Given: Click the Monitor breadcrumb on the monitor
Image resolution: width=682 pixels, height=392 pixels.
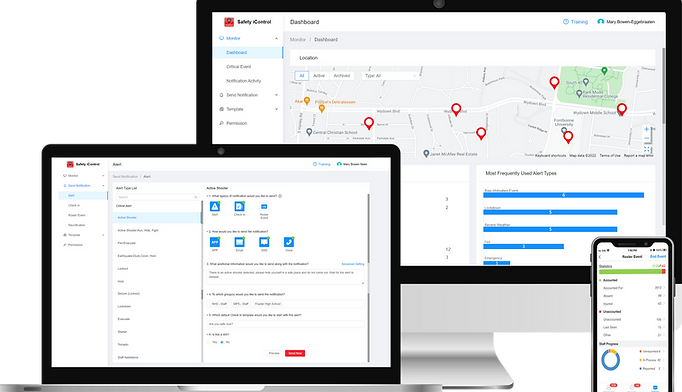Looking at the screenshot, I should (x=298, y=40).
